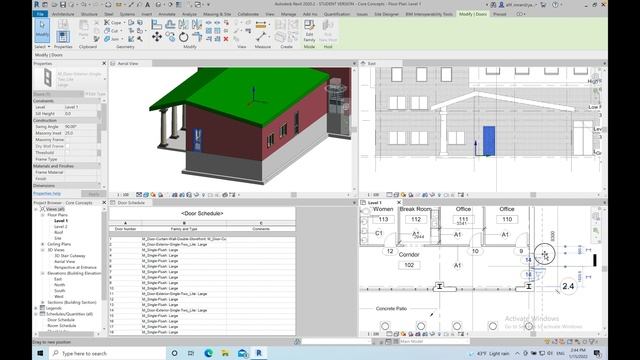This screenshot has width=640, height=360.
Task: Toggle the Dry Wall Frame checkbox
Action: pyautogui.click(x=68, y=146)
